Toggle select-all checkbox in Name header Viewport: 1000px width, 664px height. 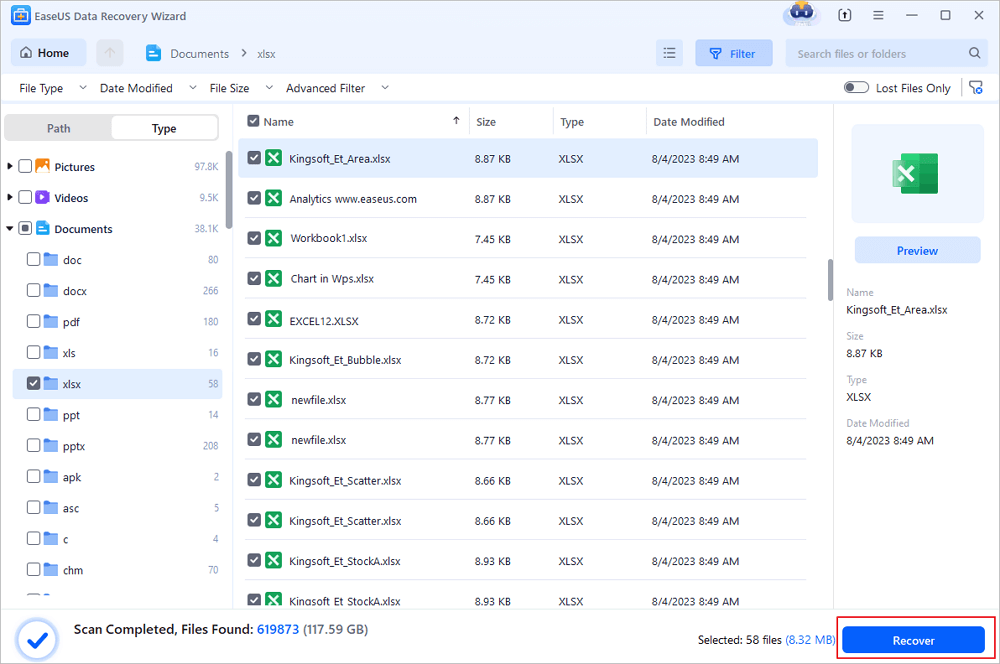[253, 121]
